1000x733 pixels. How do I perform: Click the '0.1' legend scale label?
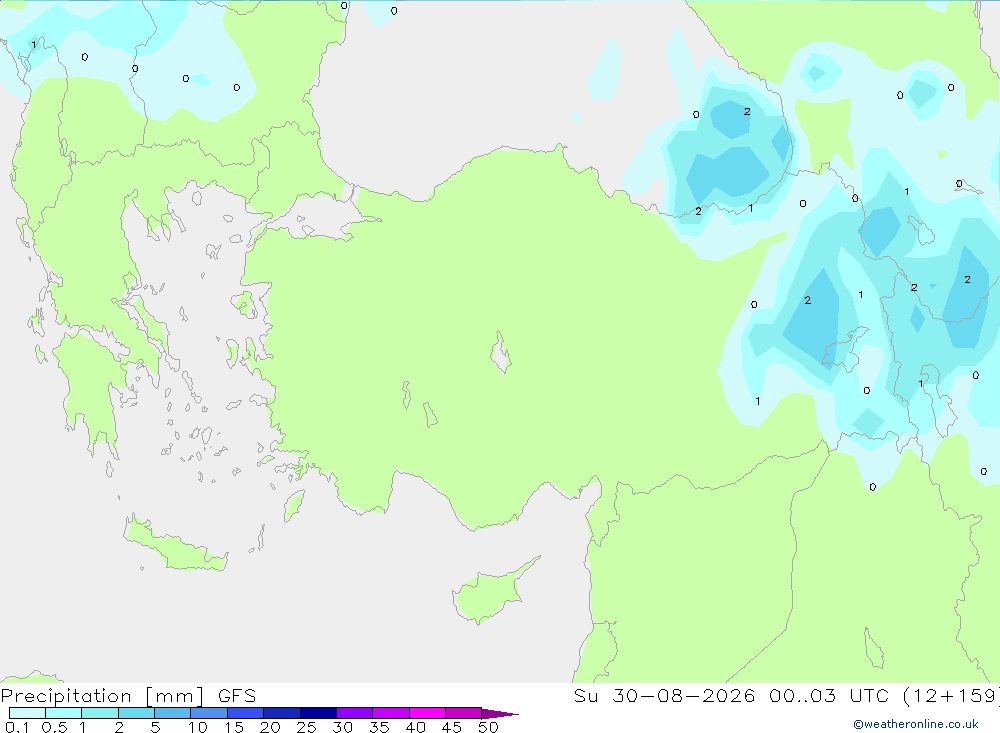[x=17, y=727]
